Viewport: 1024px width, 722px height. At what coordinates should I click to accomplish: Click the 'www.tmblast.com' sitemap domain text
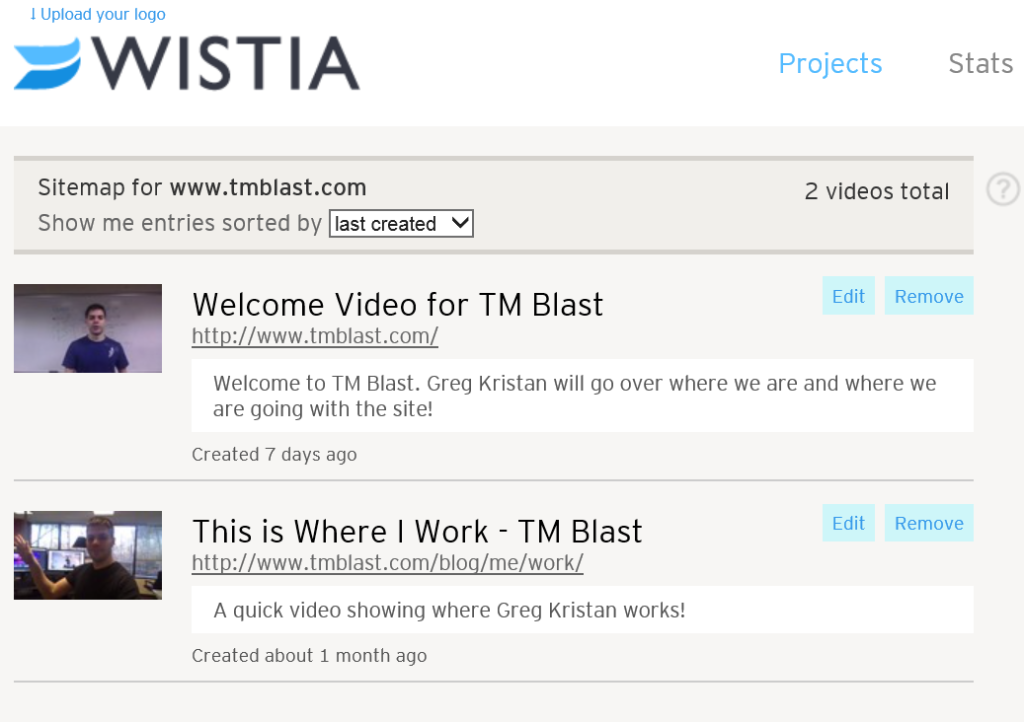pyautogui.click(x=268, y=187)
